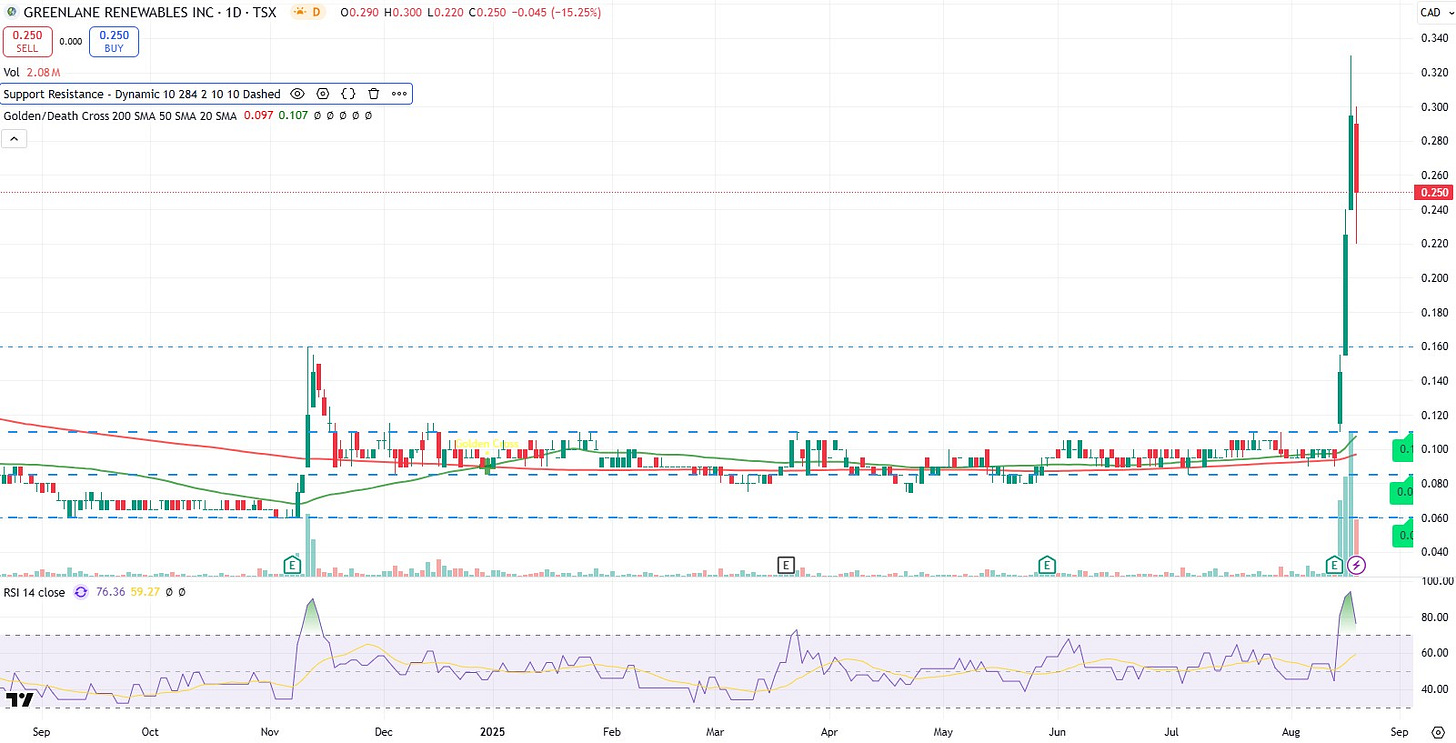Open the late-May earnings E marker
This screenshot has width=1456, height=743.
coord(1047,564)
